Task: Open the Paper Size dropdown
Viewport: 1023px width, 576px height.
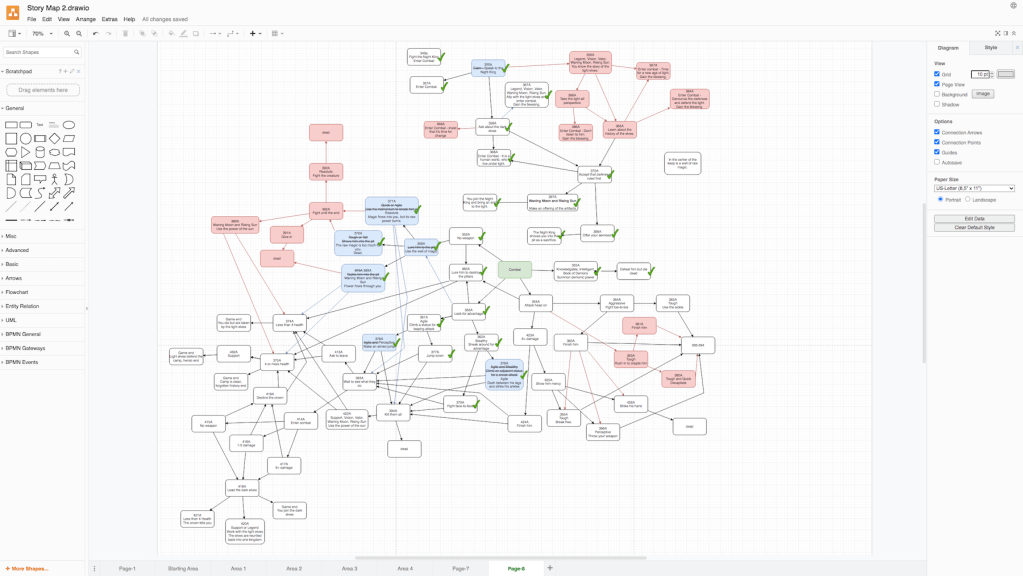Action: coord(974,188)
